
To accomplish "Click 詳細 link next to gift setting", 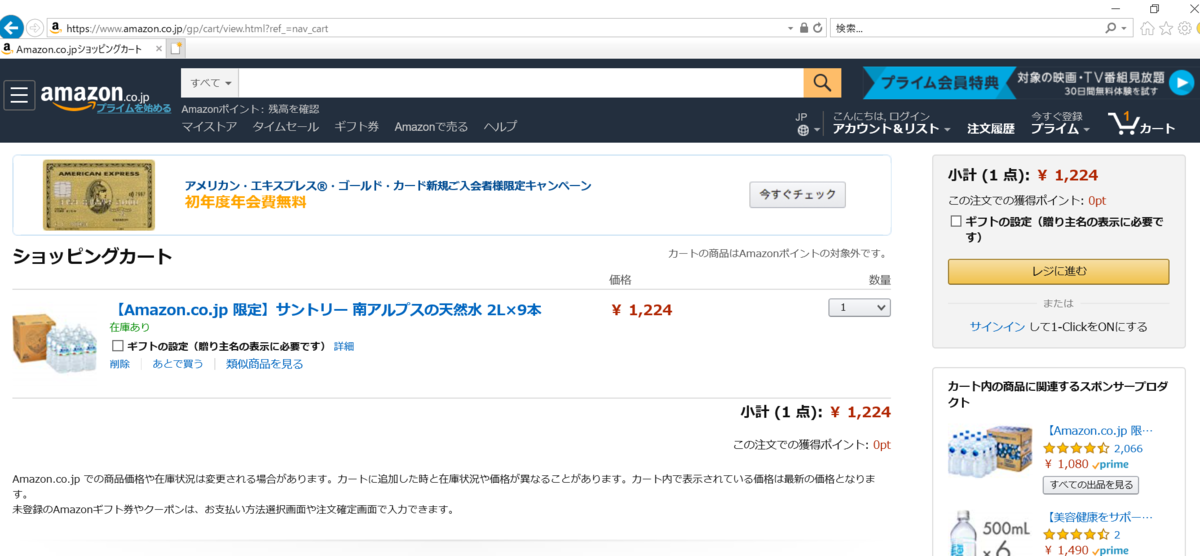I will tap(344, 346).
